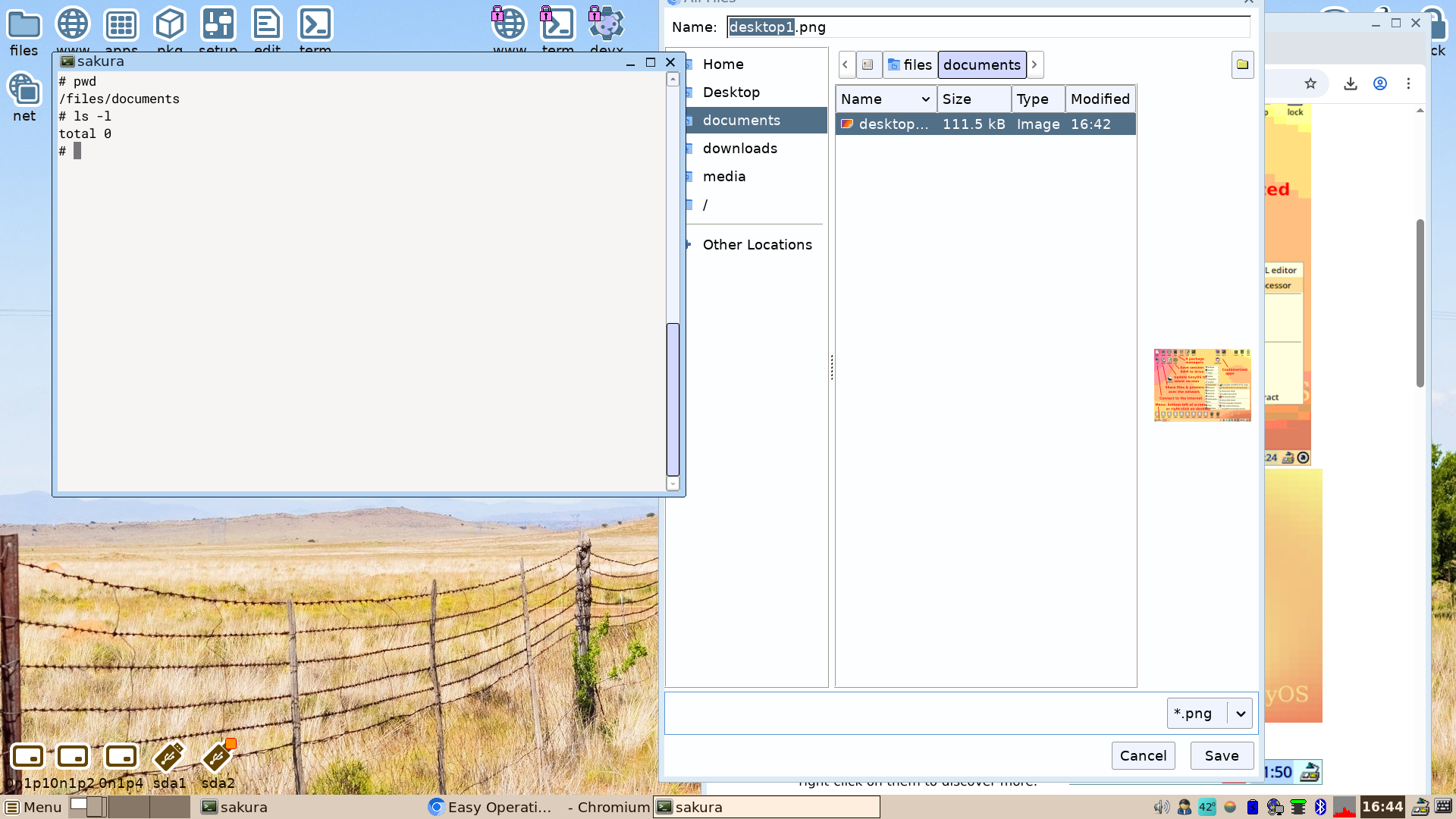The height and width of the screenshot is (819, 1456).
Task: Select the desktop... image file row
Action: pos(985,124)
